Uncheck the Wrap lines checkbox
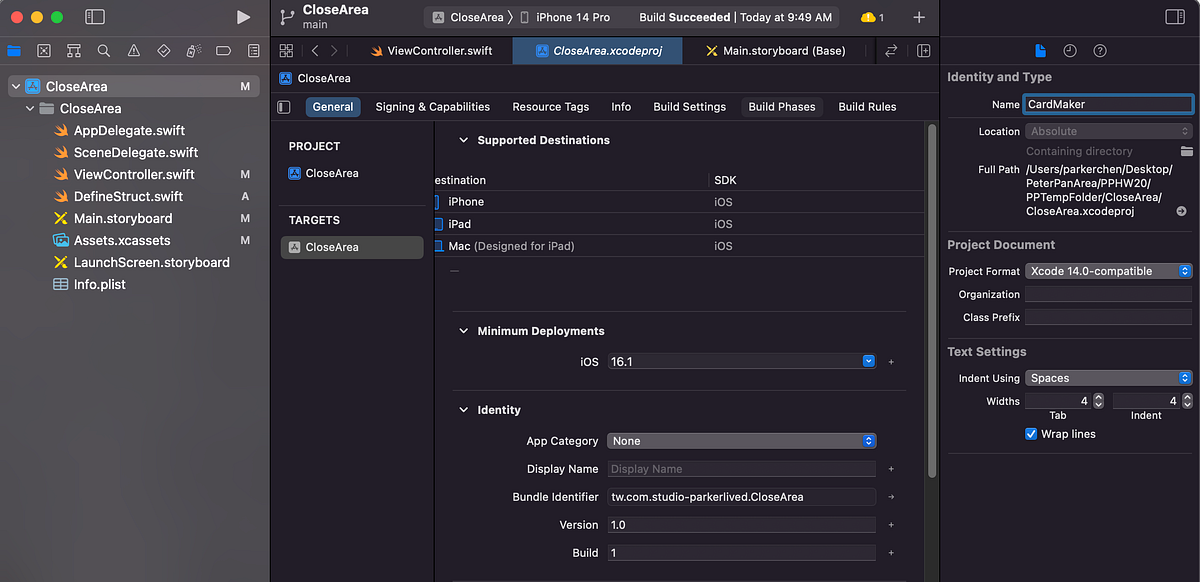This screenshot has width=1200, height=582. click(x=1031, y=433)
